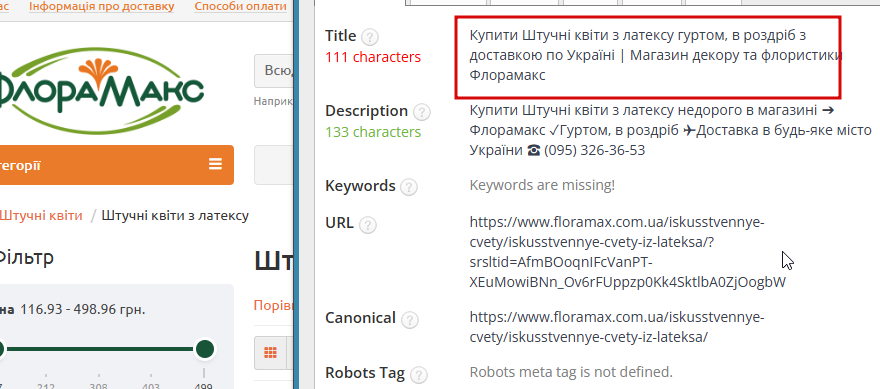Click the page URL text
The height and width of the screenshot is (389, 880).
coord(627,252)
